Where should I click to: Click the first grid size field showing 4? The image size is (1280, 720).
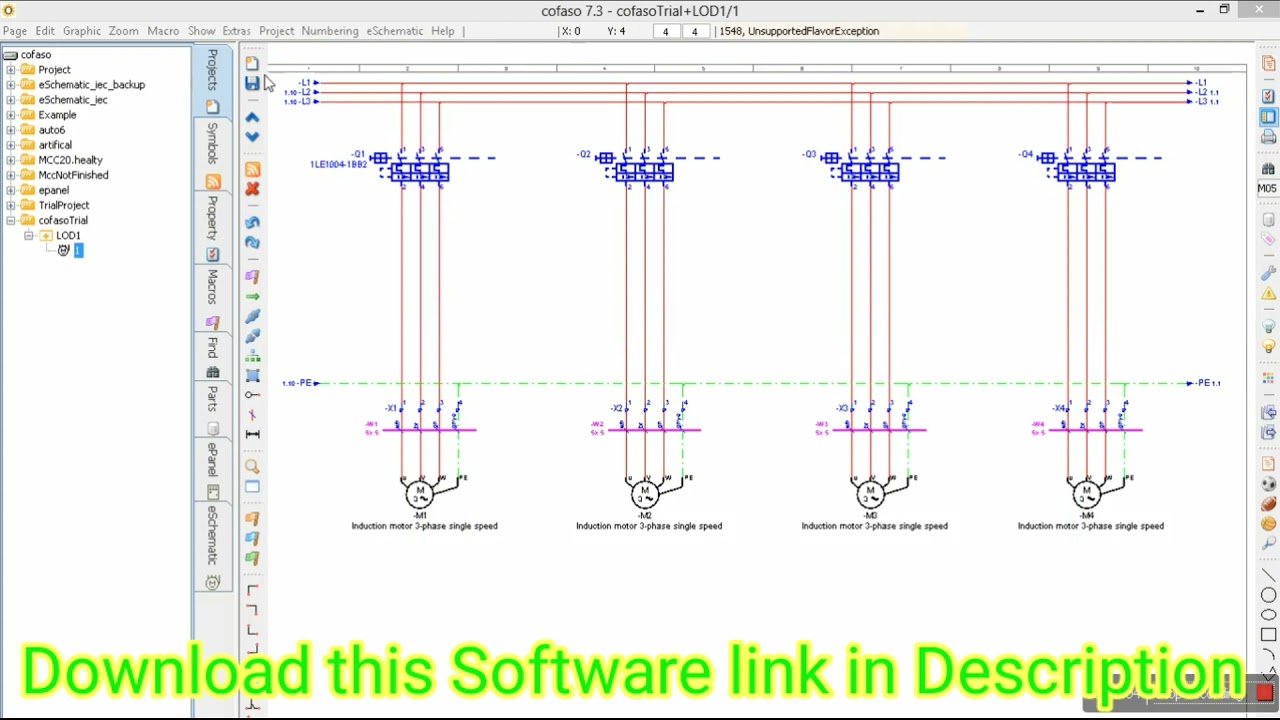click(665, 31)
